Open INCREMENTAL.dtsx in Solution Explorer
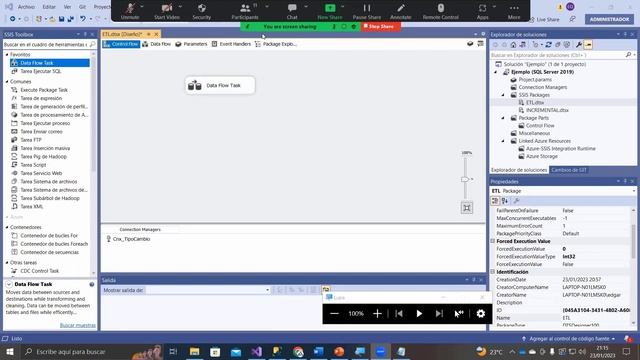The width and height of the screenshot is (640, 360). [x=547, y=110]
